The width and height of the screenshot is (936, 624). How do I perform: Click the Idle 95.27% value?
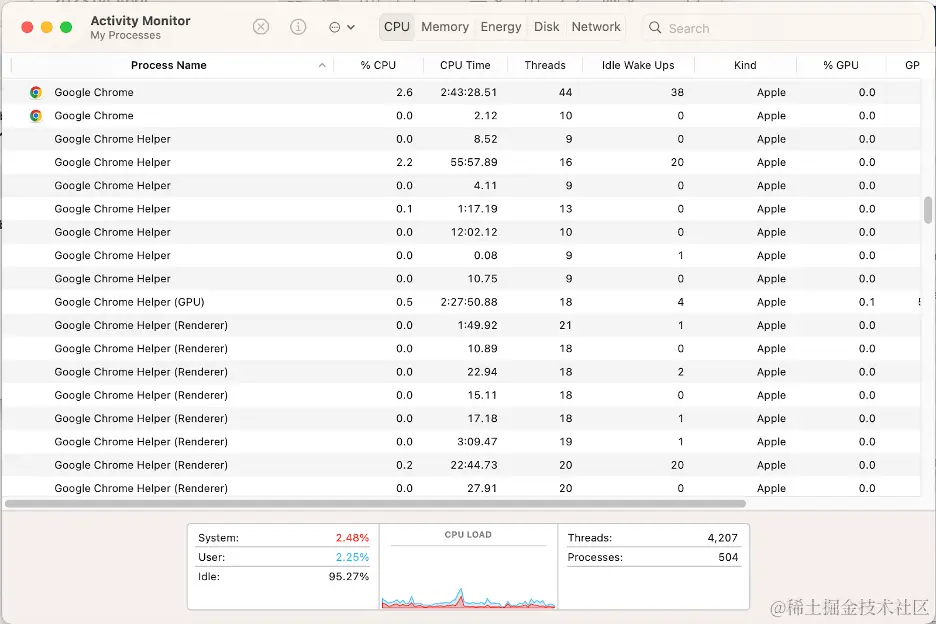[x=349, y=577]
